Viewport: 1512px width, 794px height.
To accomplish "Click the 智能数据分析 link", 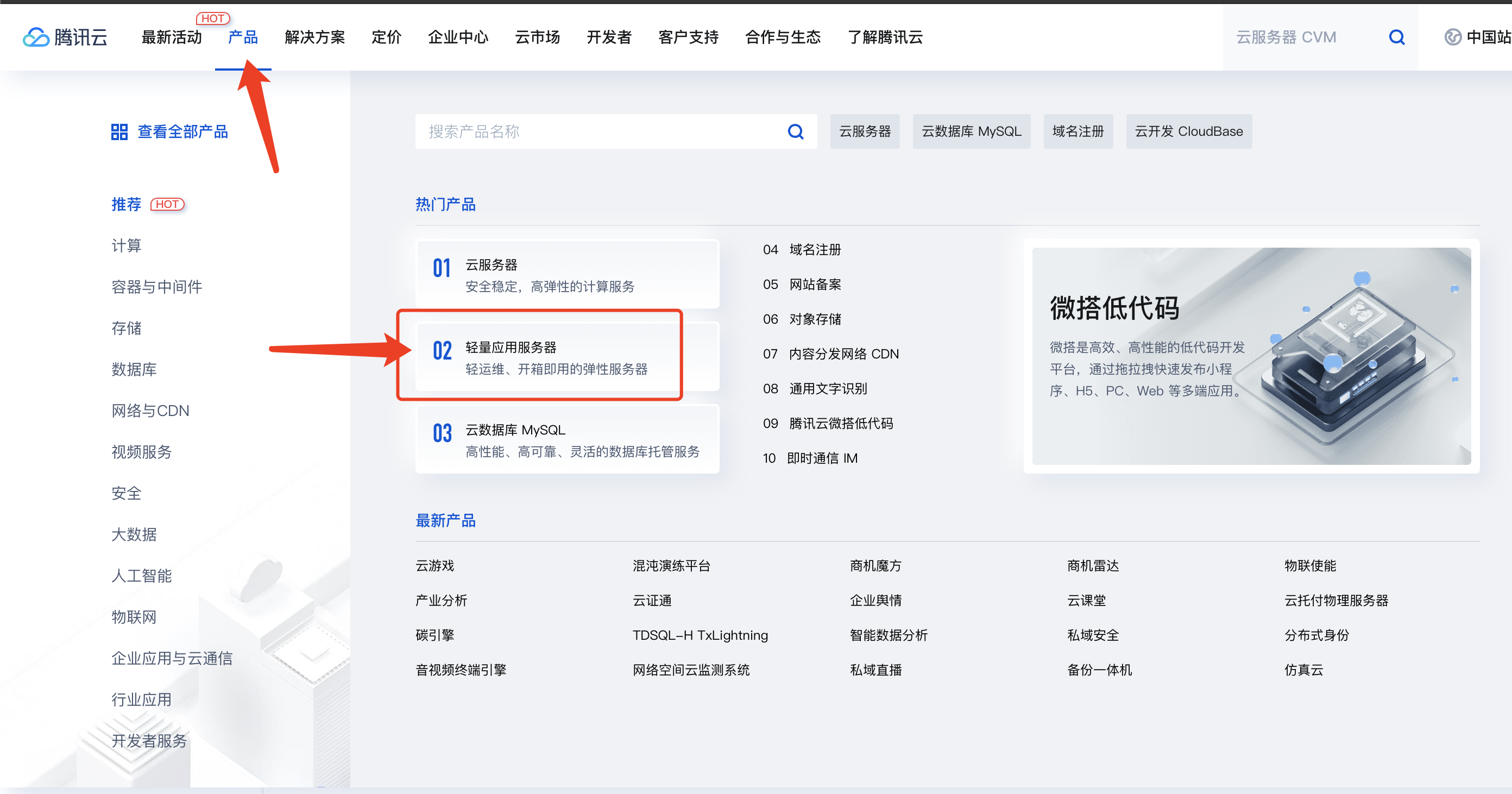I will (x=889, y=635).
